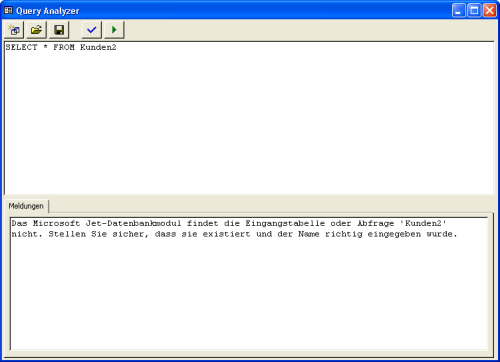Select the Meldungen tab
The image size is (500, 362).
[x=26, y=206]
